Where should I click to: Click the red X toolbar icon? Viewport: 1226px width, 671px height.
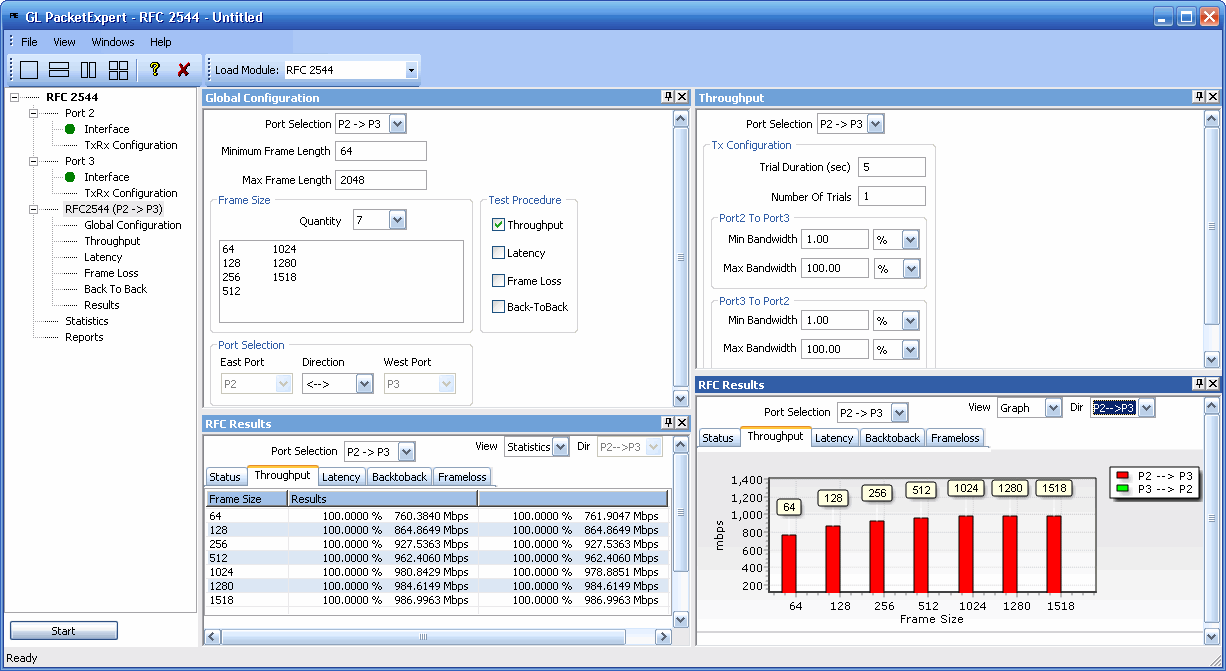pyautogui.click(x=183, y=70)
